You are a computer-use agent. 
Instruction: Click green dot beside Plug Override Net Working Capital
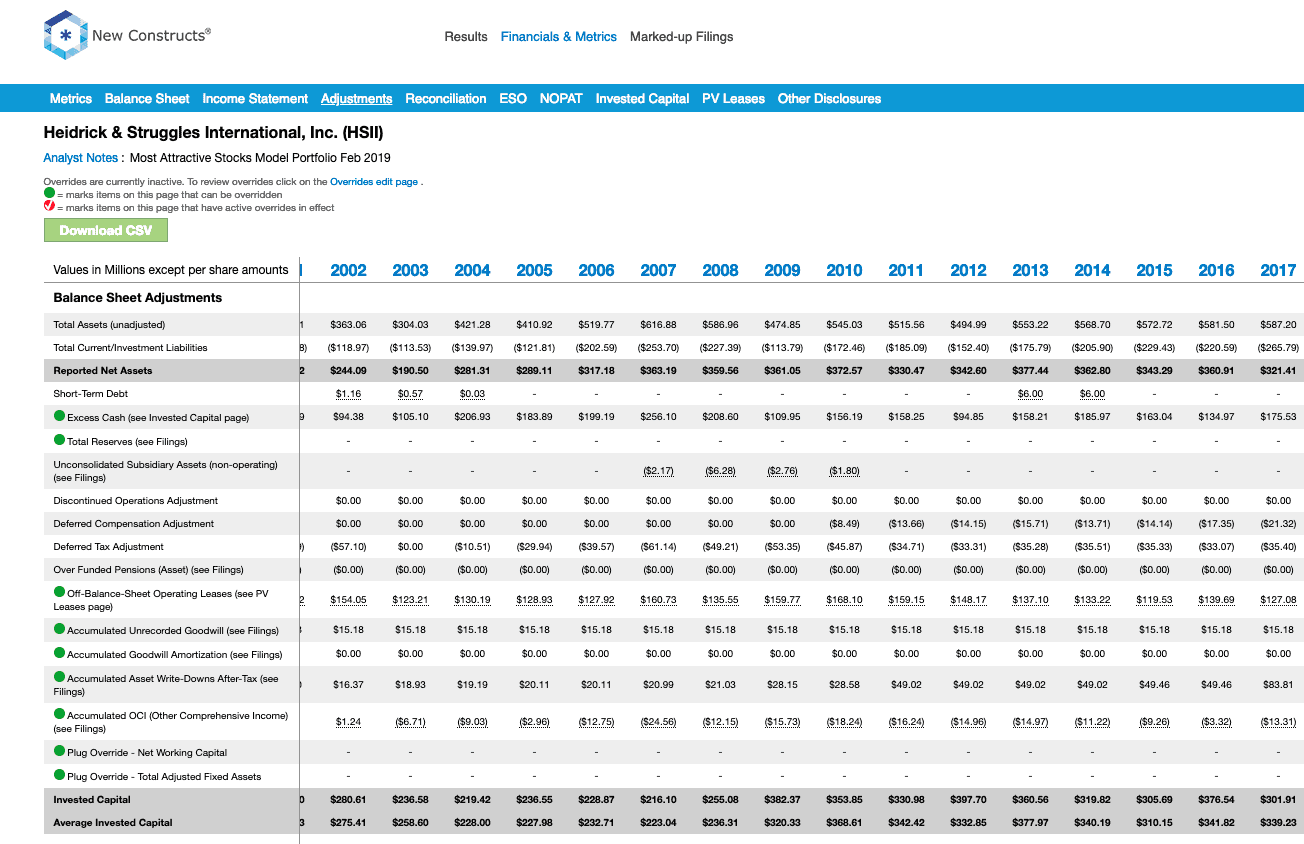pos(60,751)
